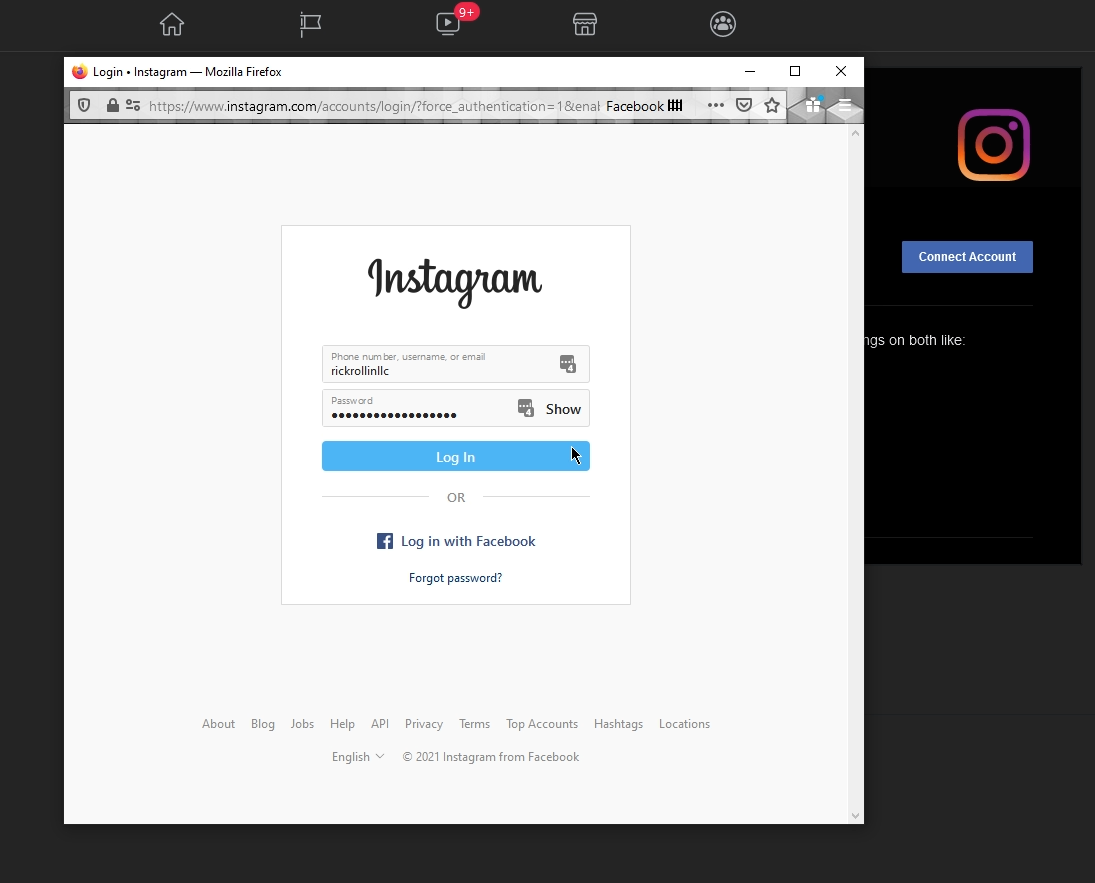Viewport: 1095px width, 883px height.
Task: Open the About footer link
Action: [x=219, y=724]
